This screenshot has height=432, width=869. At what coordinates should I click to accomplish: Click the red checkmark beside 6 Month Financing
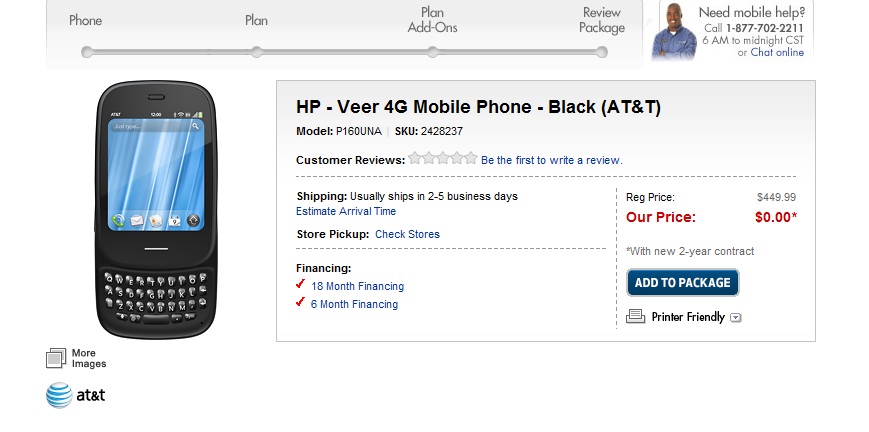(301, 303)
